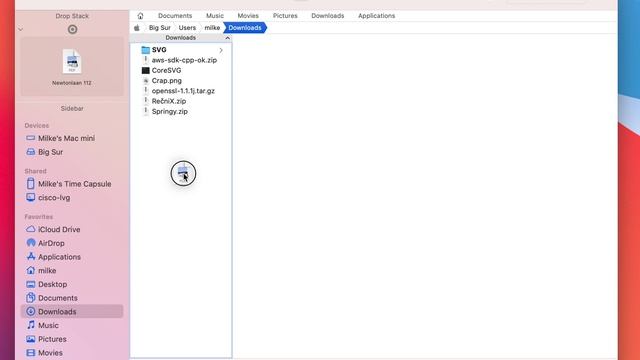640x360 pixels.
Task: Open Big Sur volume in sidebar
Action: [50, 152]
